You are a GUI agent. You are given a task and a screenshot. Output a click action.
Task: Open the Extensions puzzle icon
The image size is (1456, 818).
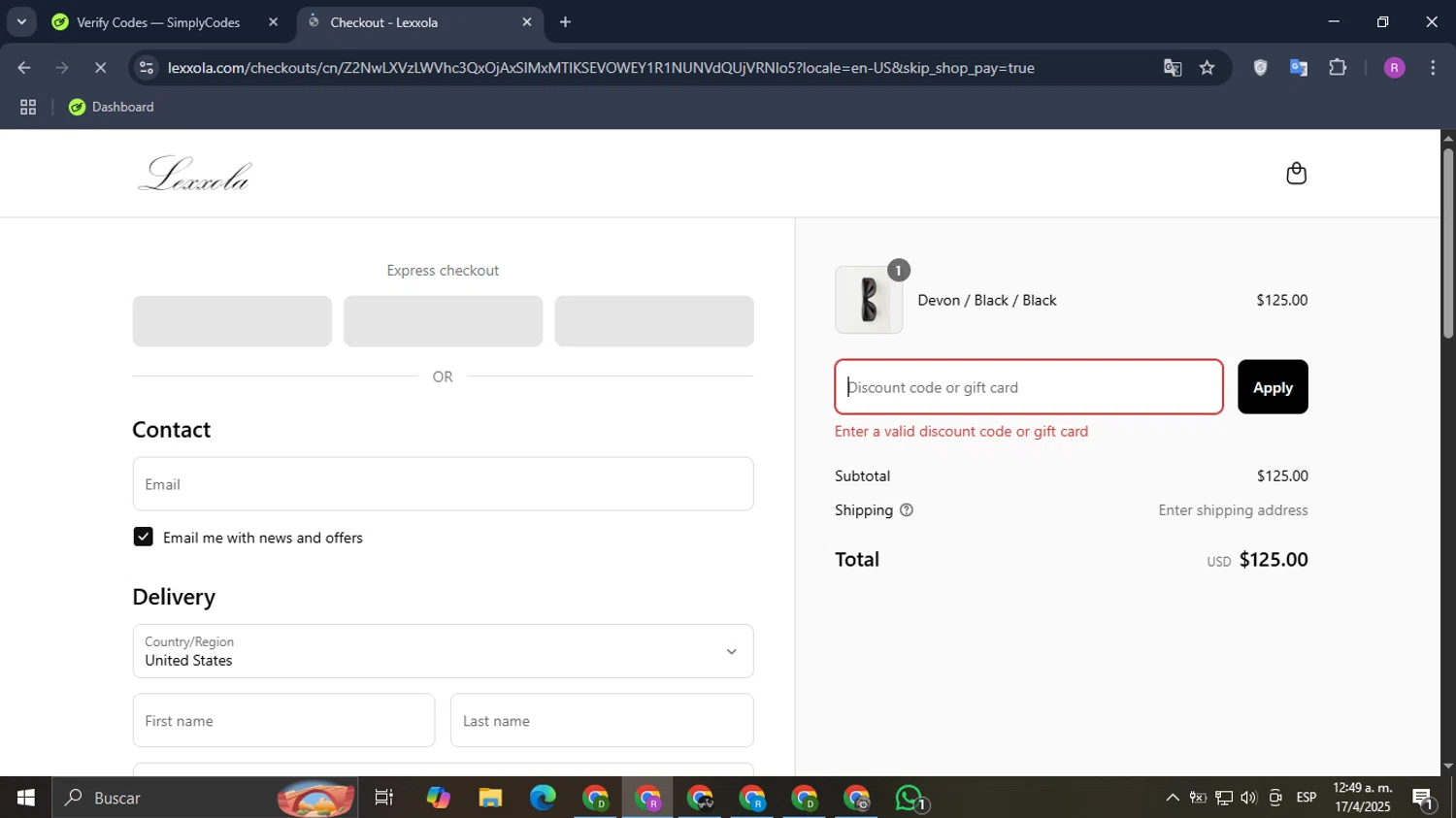(1338, 68)
